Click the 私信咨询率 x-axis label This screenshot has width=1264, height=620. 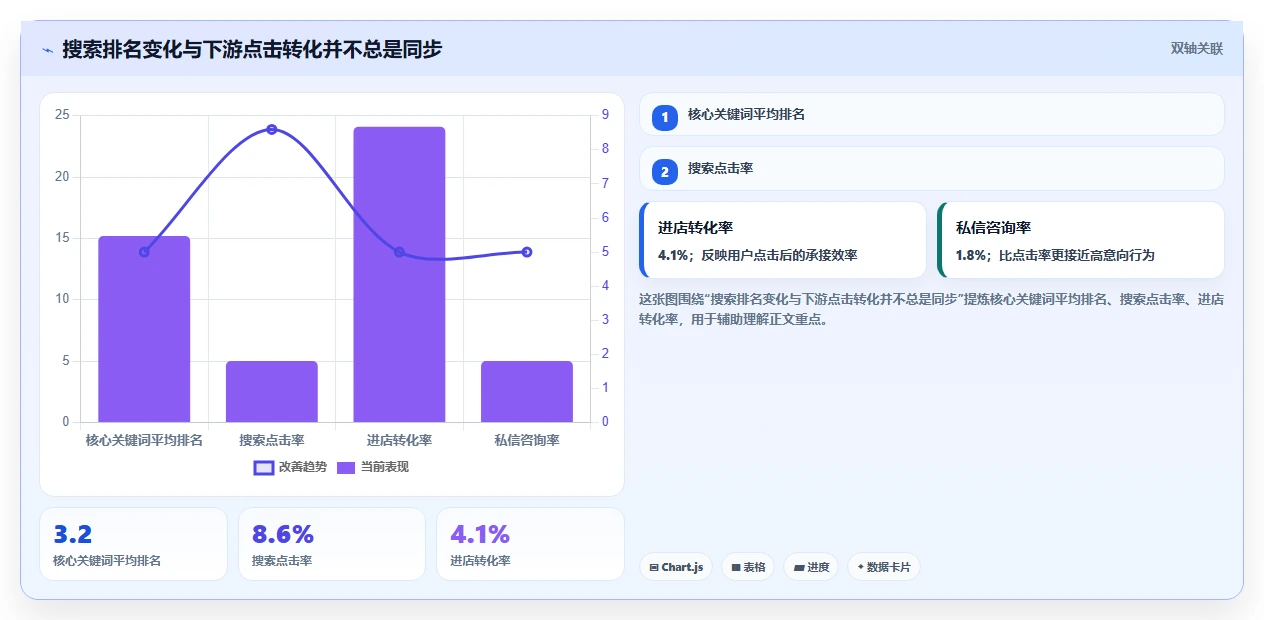(x=527, y=440)
